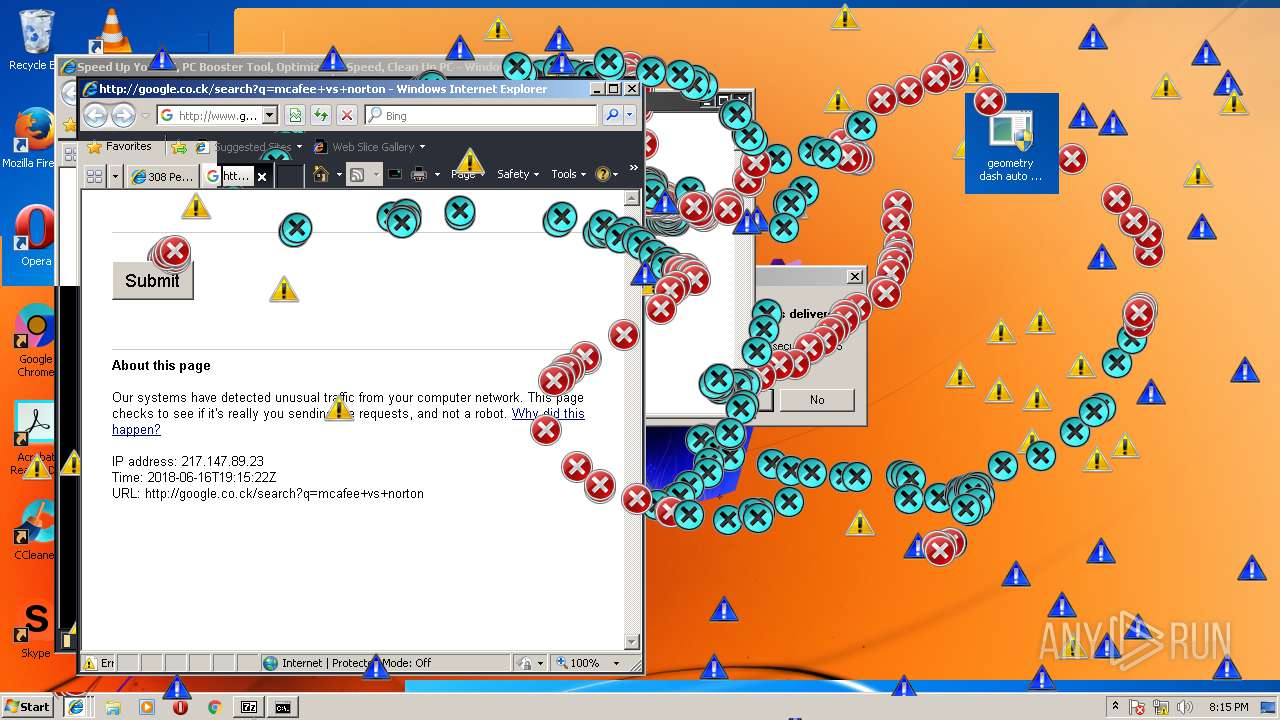Expand zoom level dropdown arrow
Viewport: 1280px width, 720px height.
616,663
